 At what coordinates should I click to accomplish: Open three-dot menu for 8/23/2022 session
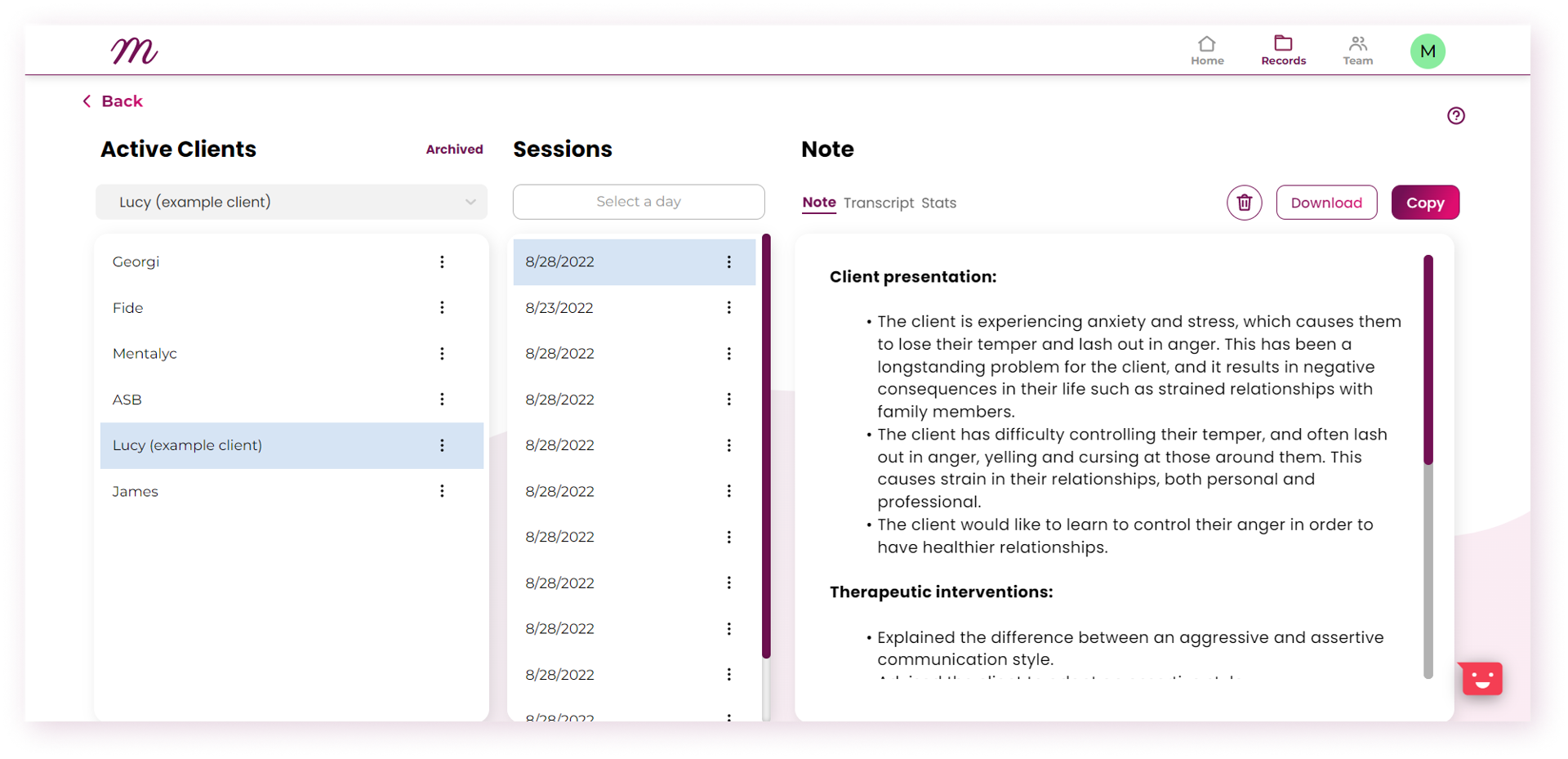pos(728,307)
